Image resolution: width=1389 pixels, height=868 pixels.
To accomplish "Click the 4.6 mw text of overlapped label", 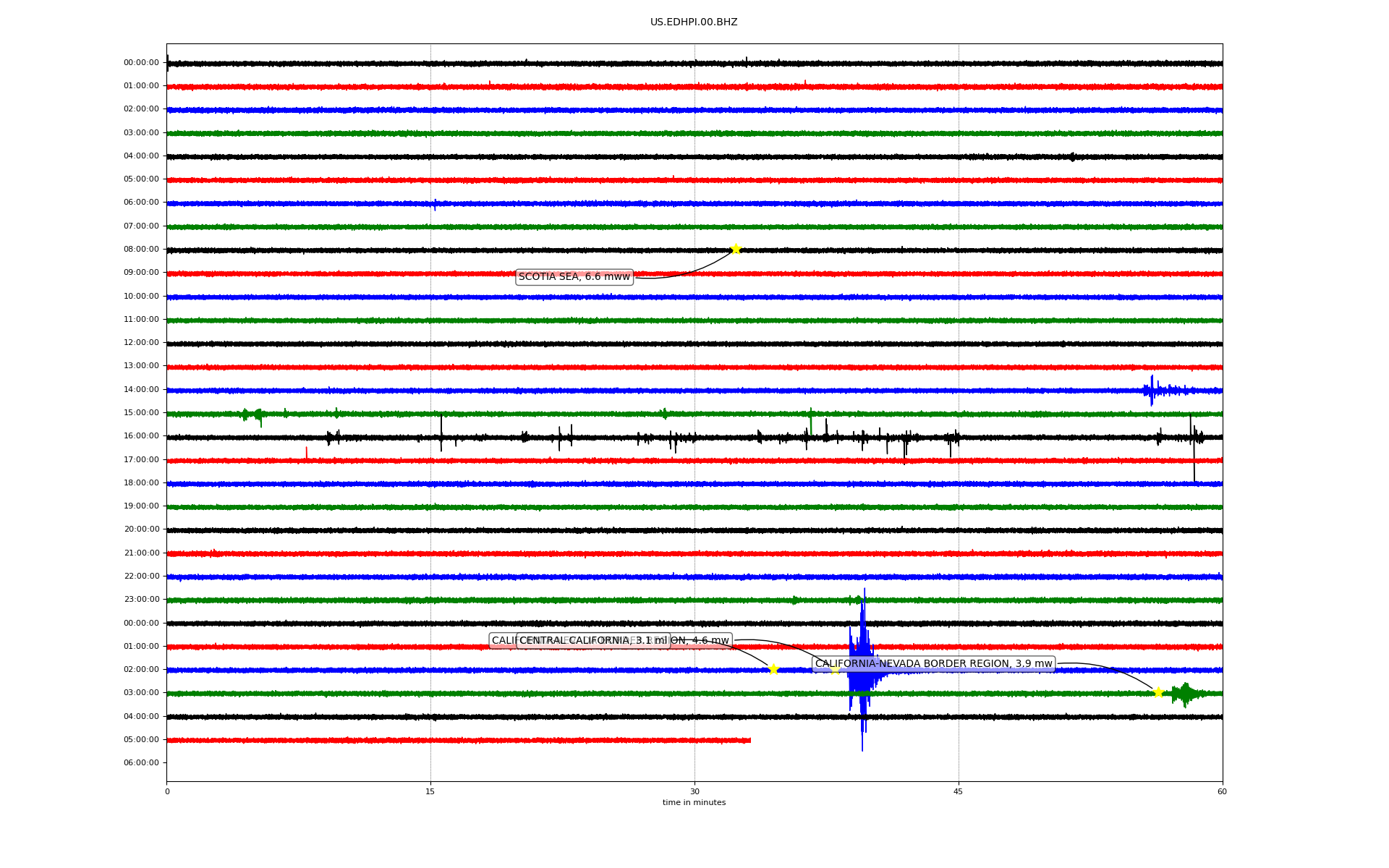I will point(710,641).
